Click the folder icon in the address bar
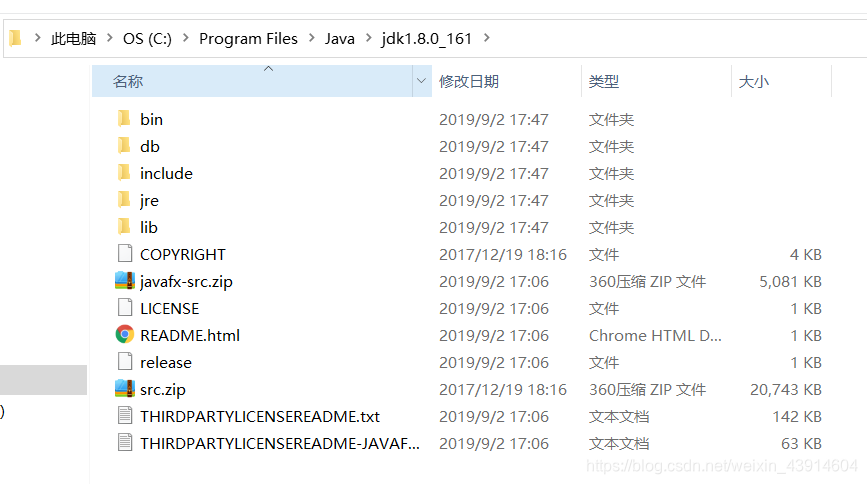 [x=15, y=38]
